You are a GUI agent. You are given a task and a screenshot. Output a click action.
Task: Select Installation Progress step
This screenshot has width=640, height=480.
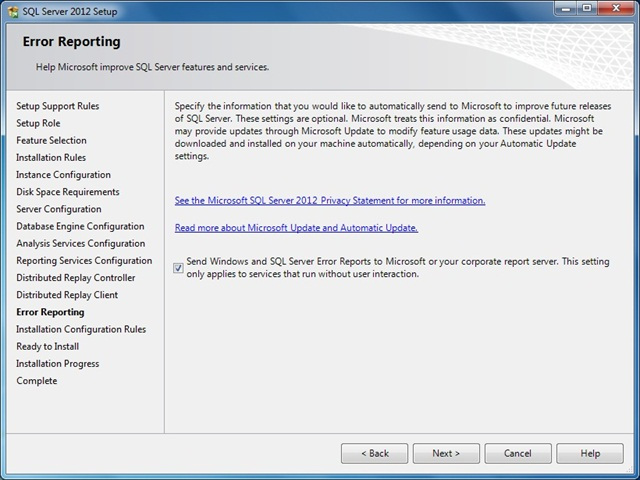(x=58, y=364)
